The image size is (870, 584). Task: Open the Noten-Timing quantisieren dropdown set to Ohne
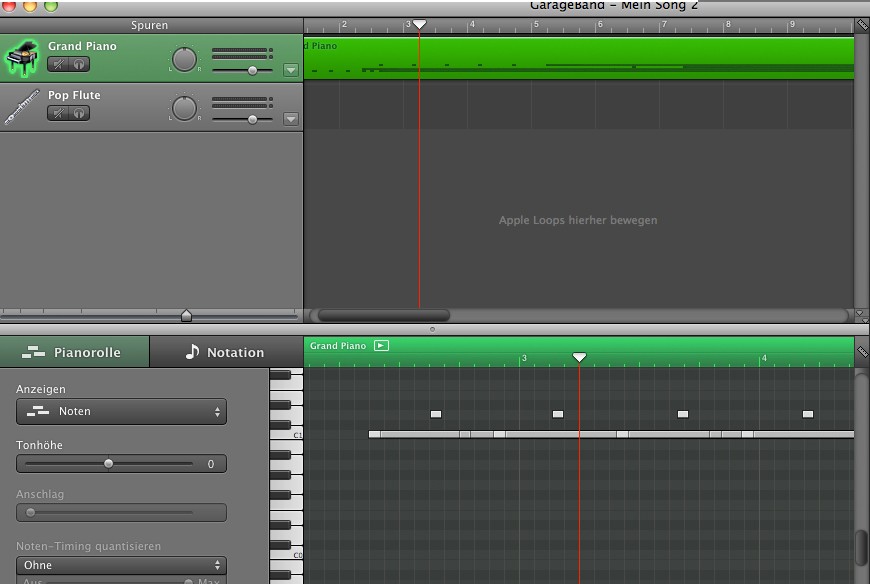pos(122,565)
